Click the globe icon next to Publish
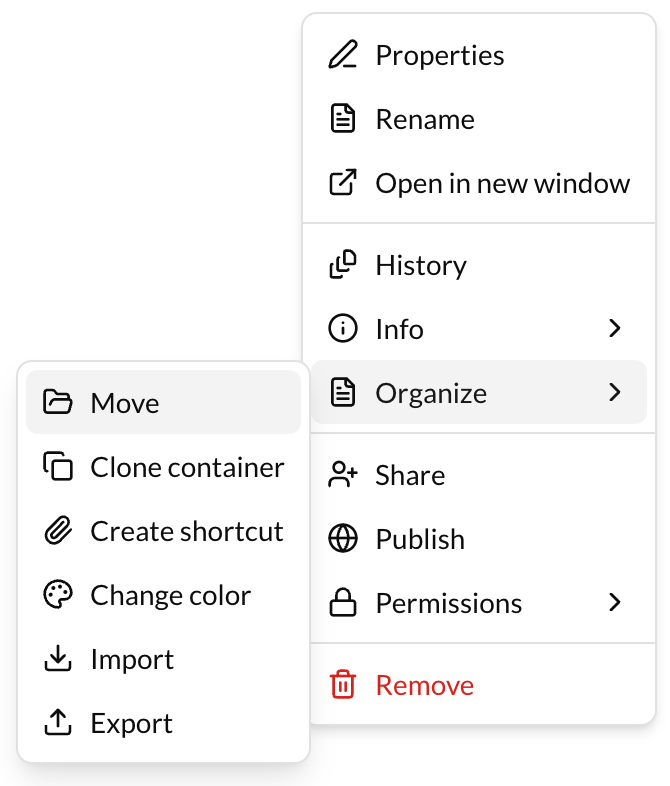This screenshot has width=670, height=786. pos(343,538)
